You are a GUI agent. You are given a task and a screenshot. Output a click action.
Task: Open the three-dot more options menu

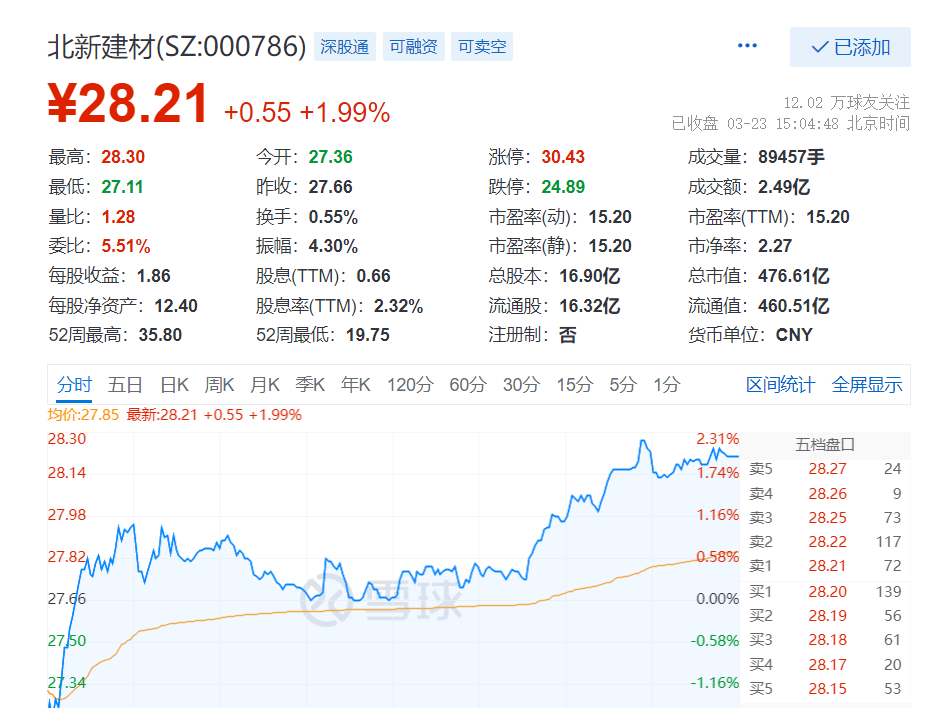(x=747, y=46)
